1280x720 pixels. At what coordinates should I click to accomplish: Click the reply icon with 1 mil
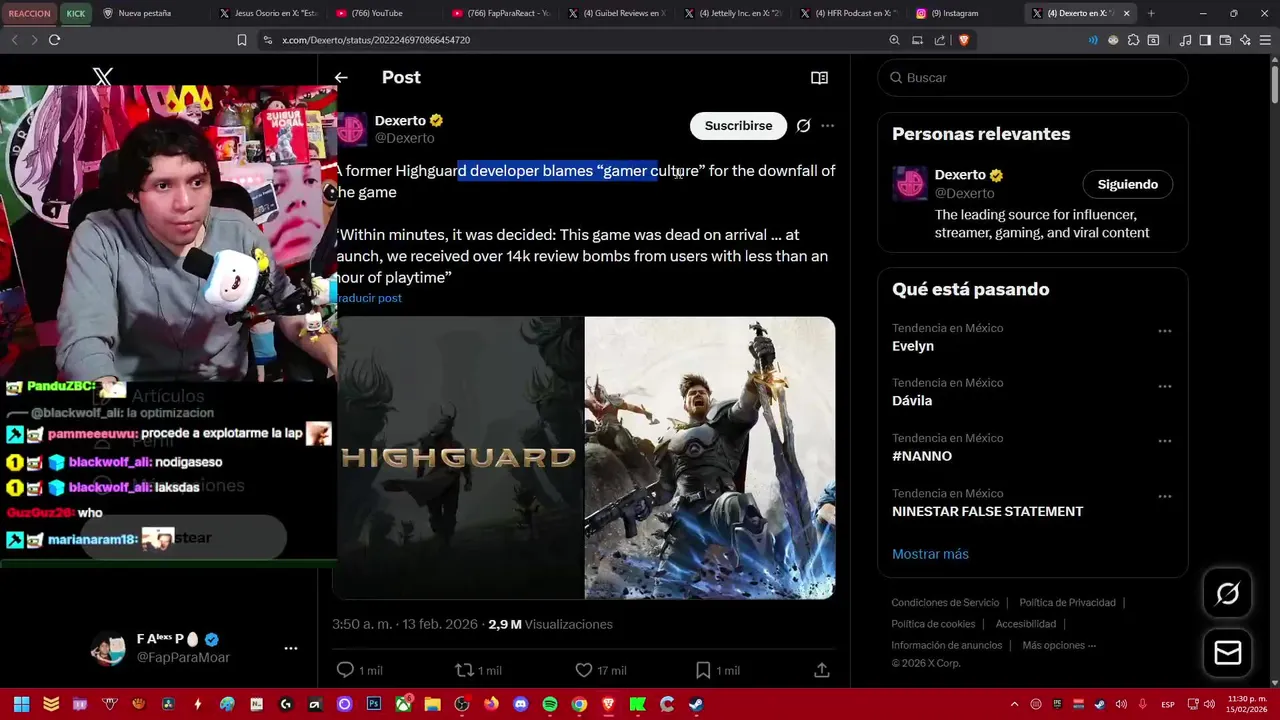[x=345, y=670]
